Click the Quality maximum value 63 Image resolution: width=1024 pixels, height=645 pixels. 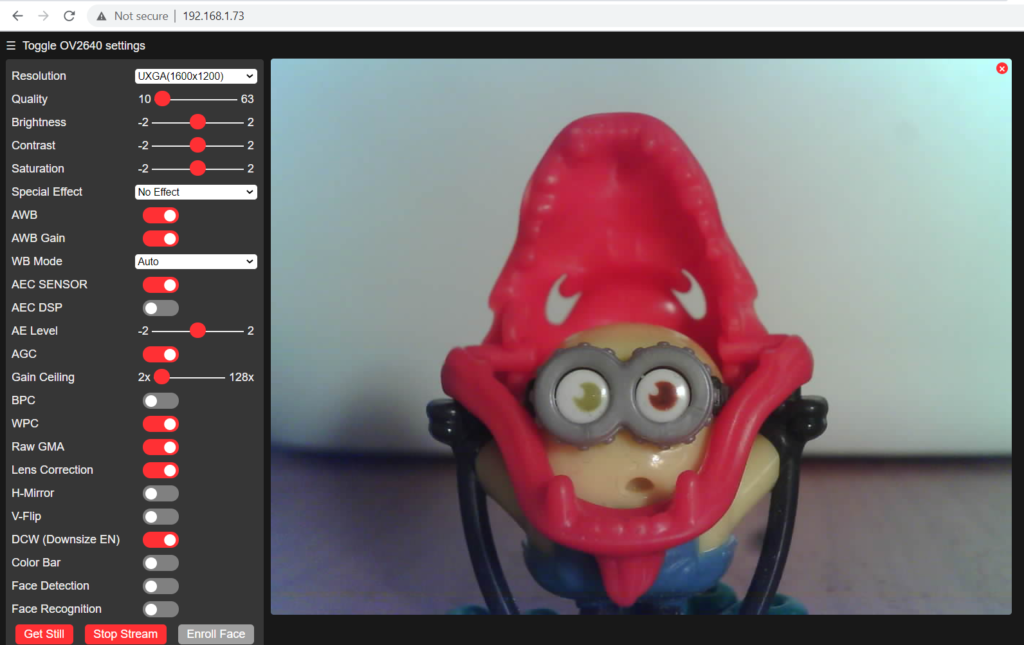point(247,99)
